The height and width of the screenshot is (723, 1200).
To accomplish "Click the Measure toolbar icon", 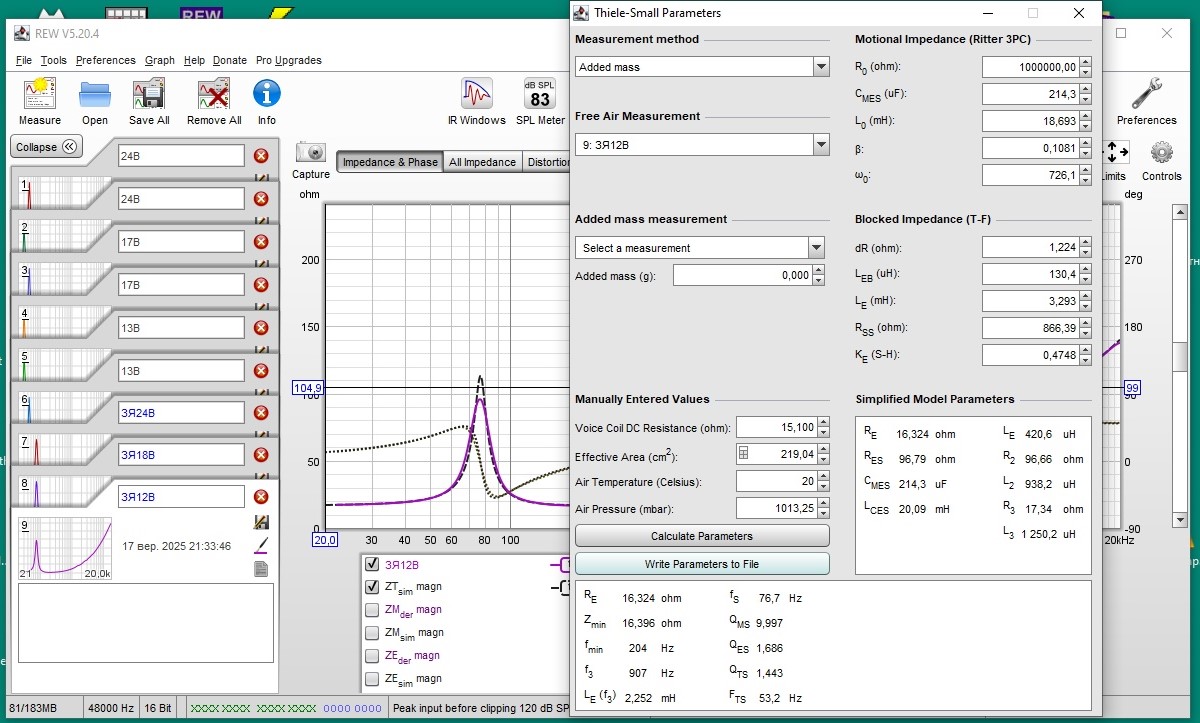I will 40,96.
